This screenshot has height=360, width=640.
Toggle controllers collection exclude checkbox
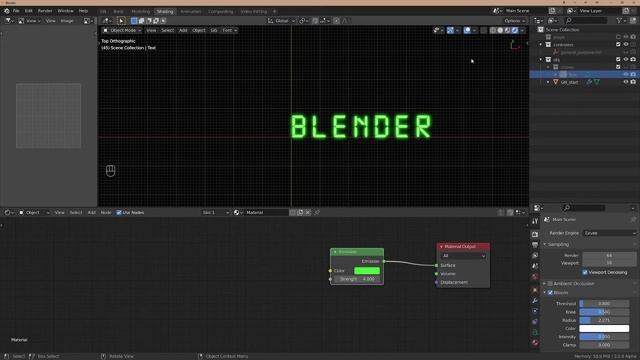[x=618, y=44]
